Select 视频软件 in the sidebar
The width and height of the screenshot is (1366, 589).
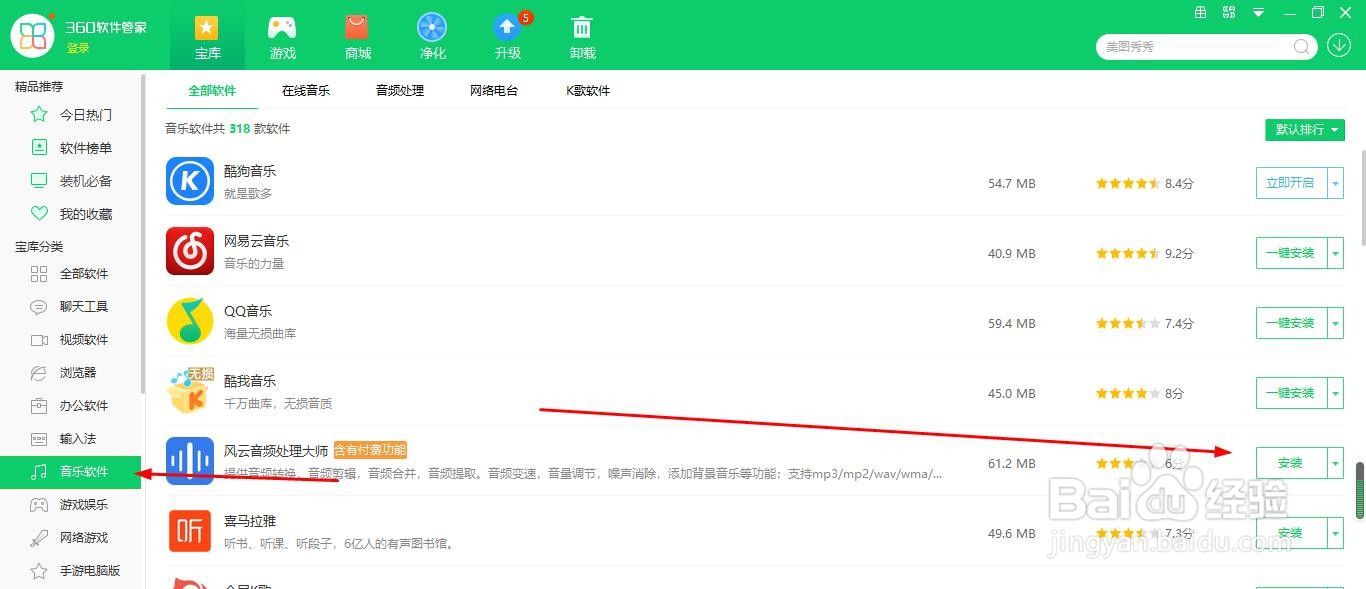(x=72, y=339)
